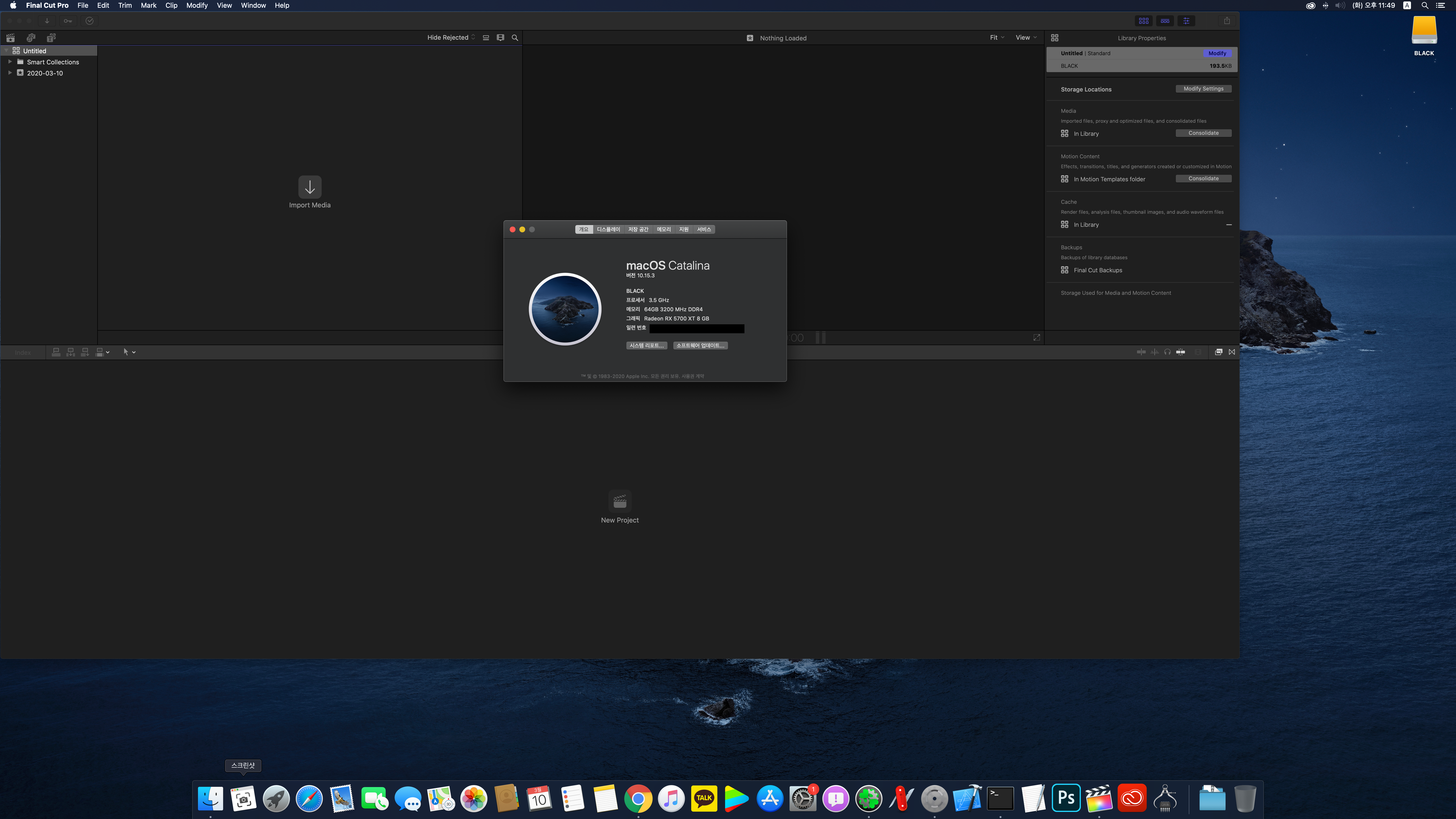Click the New Project clapperboard icon
The width and height of the screenshot is (1456, 819).
[x=620, y=501]
